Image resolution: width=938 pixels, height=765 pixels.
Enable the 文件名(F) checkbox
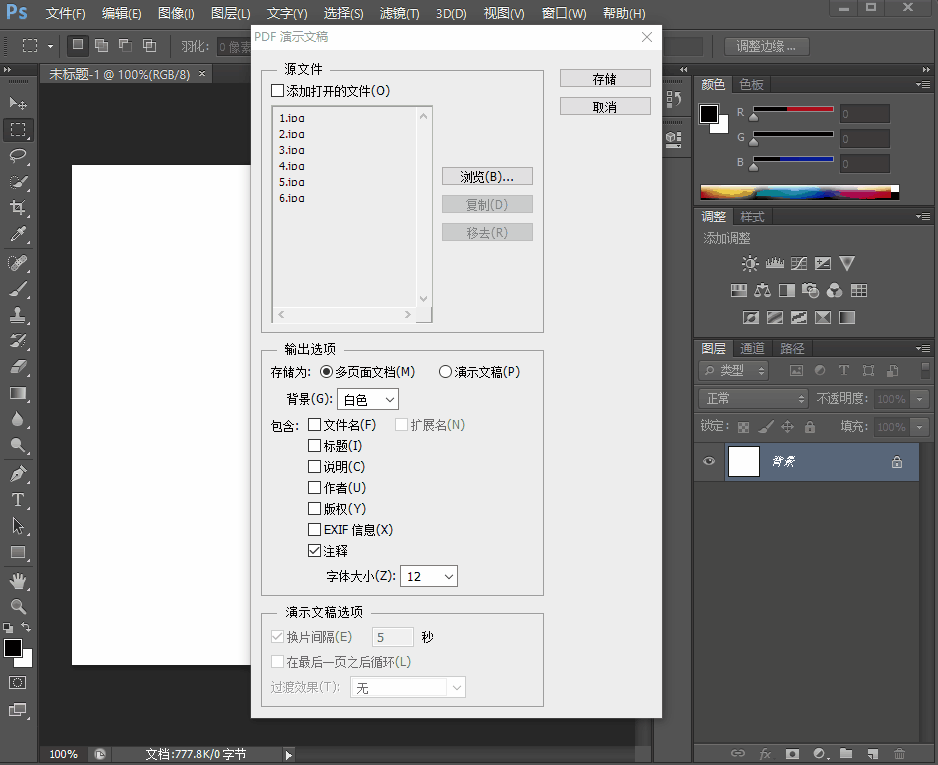[316, 424]
